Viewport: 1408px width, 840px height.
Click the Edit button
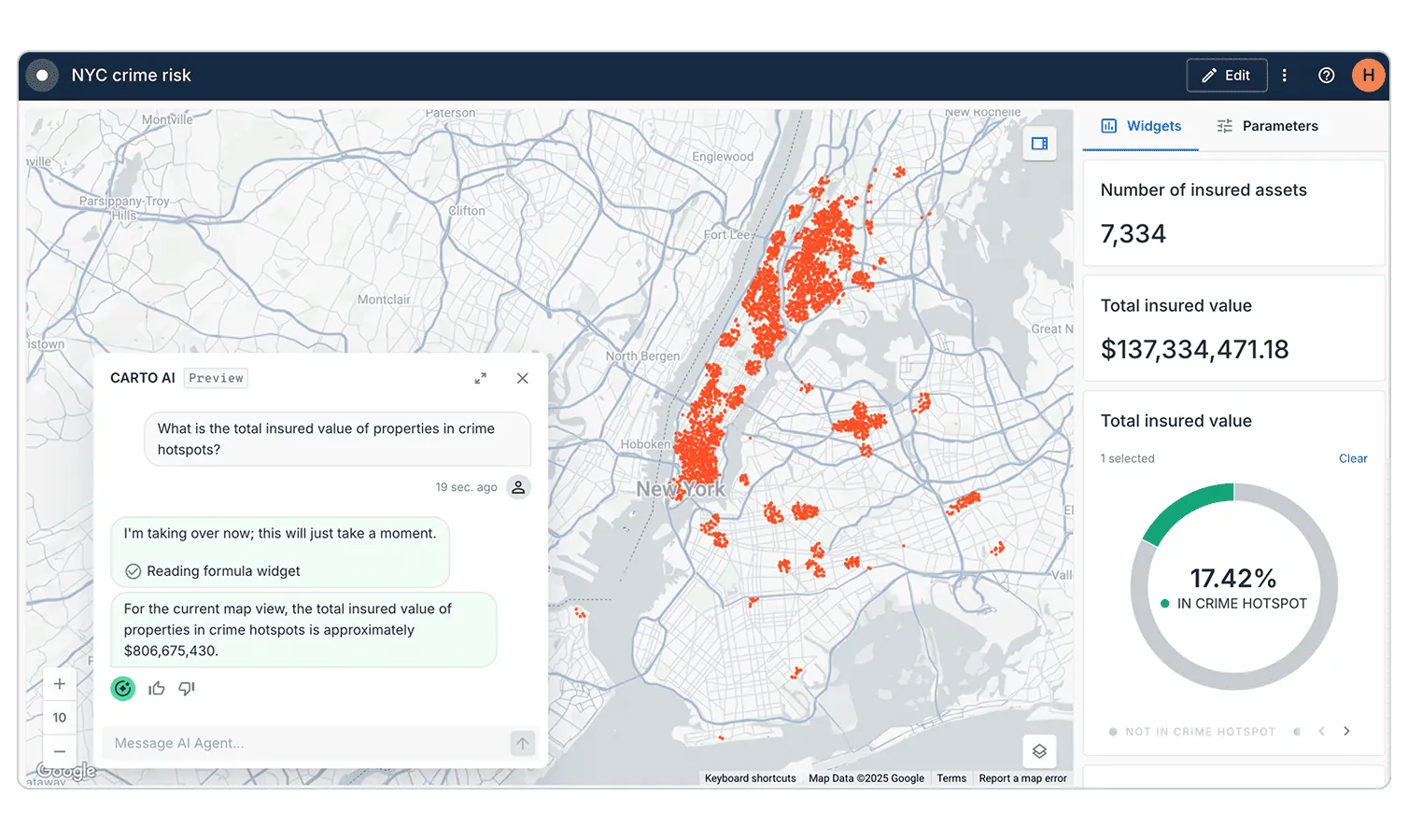tap(1226, 75)
